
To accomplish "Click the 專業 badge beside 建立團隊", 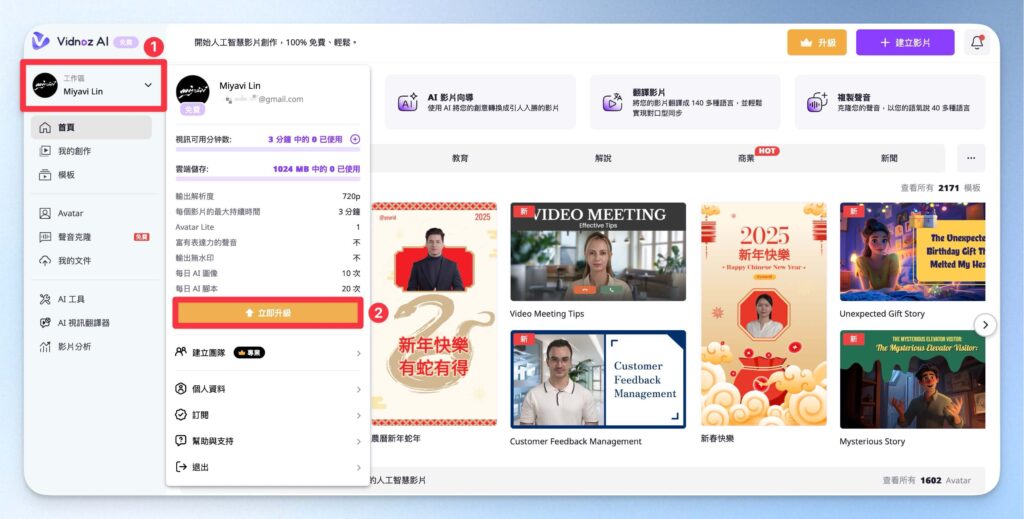I will 249,353.
